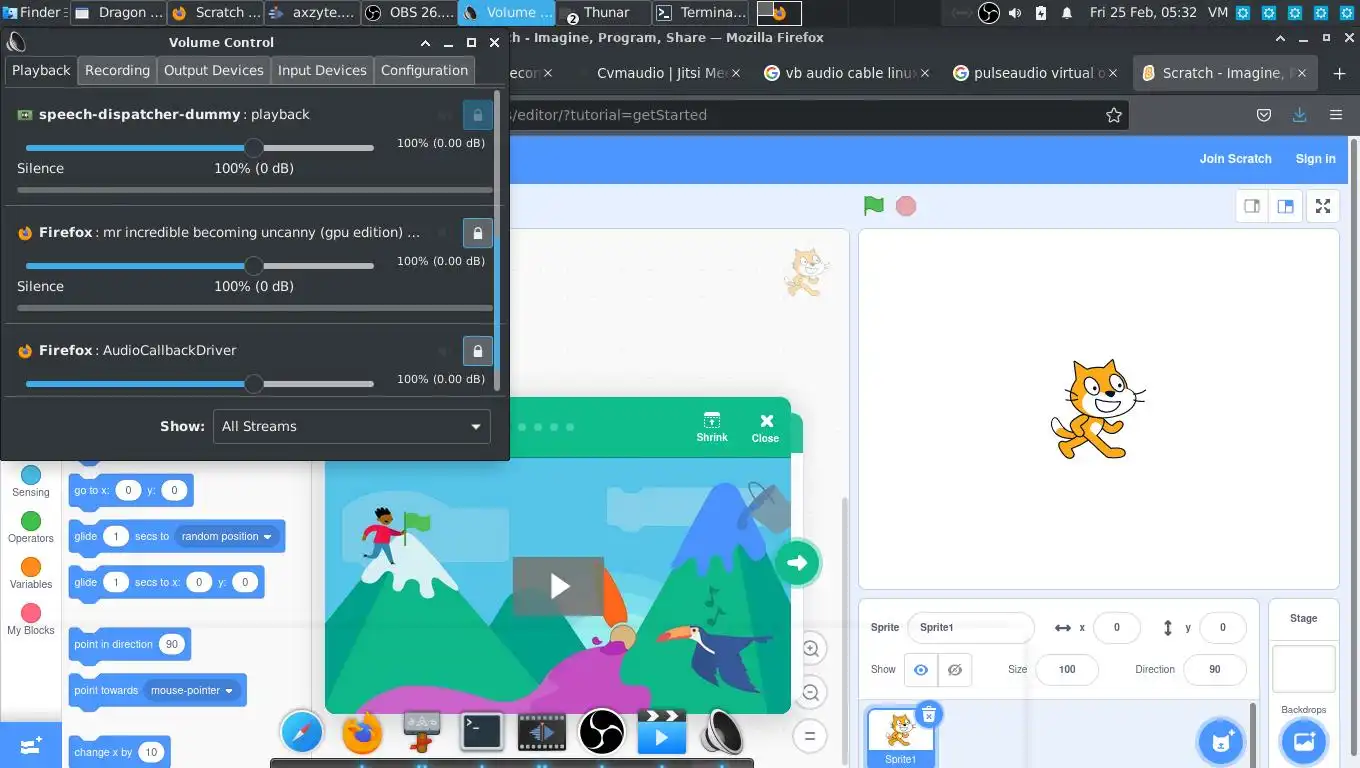
Task: Select the Operators block category
Action: 31,527
